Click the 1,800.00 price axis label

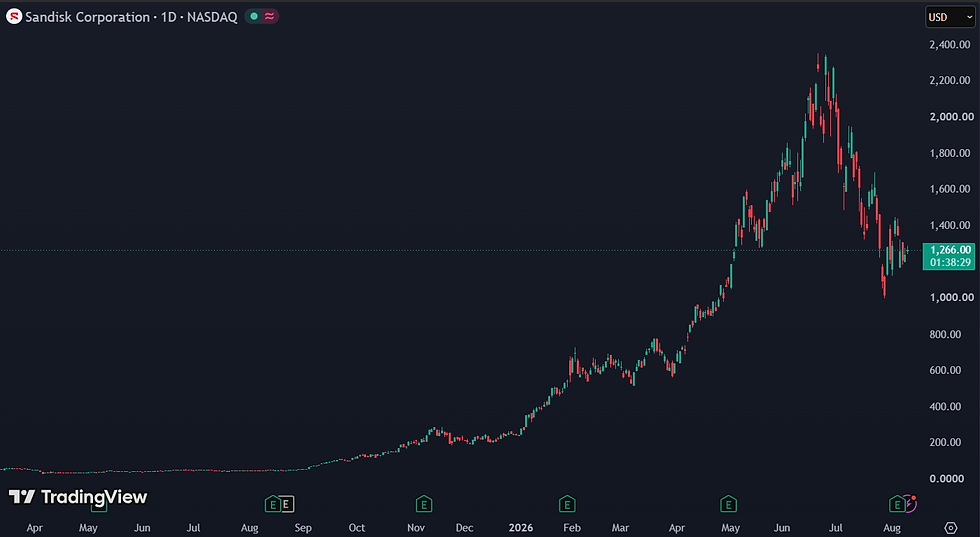pyautogui.click(x=950, y=153)
